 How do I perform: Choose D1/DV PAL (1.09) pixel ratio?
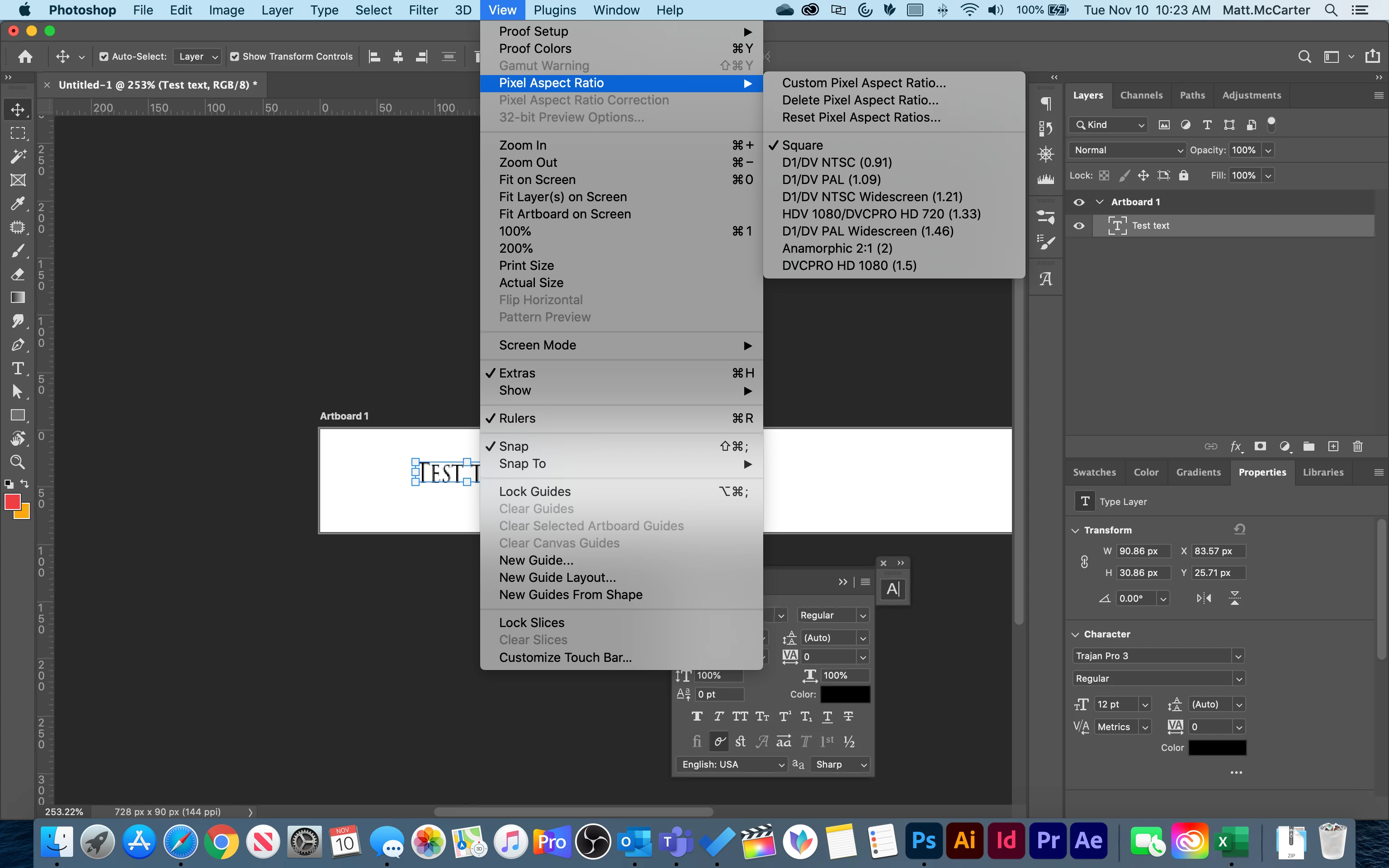[831, 179]
